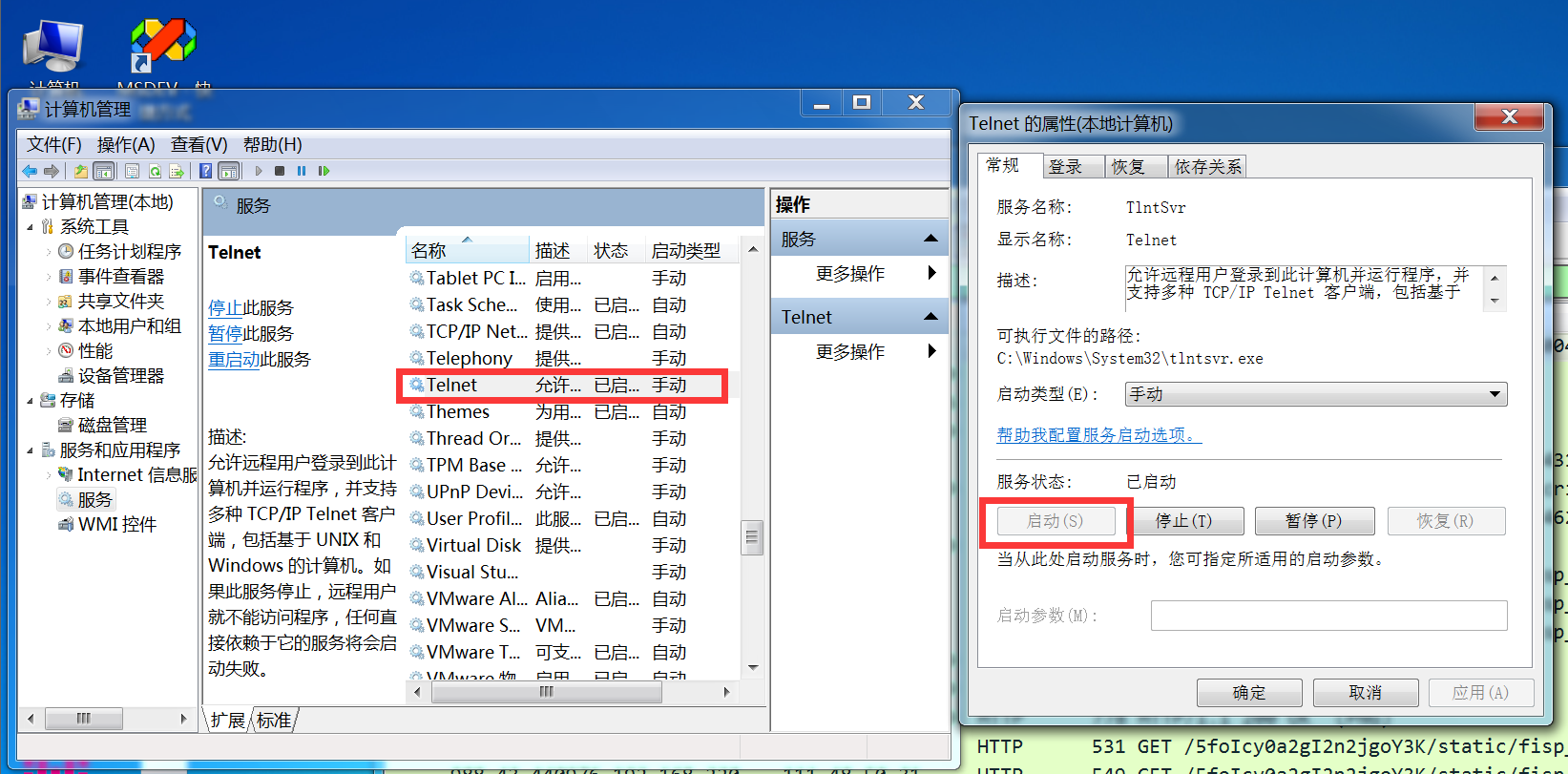The image size is (1568, 774).
Task: Click the blue Back arrow in toolbar
Action: (30, 171)
